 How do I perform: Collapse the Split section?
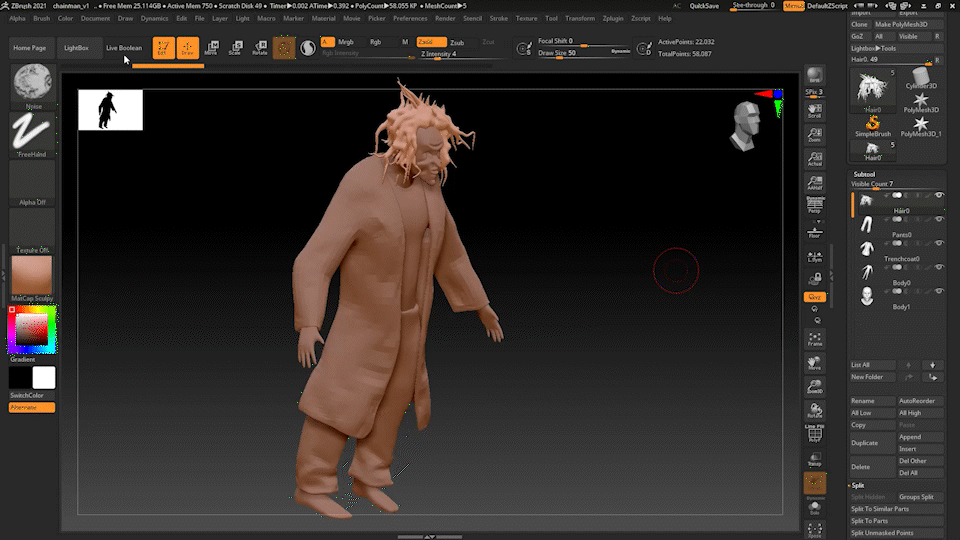click(858, 485)
